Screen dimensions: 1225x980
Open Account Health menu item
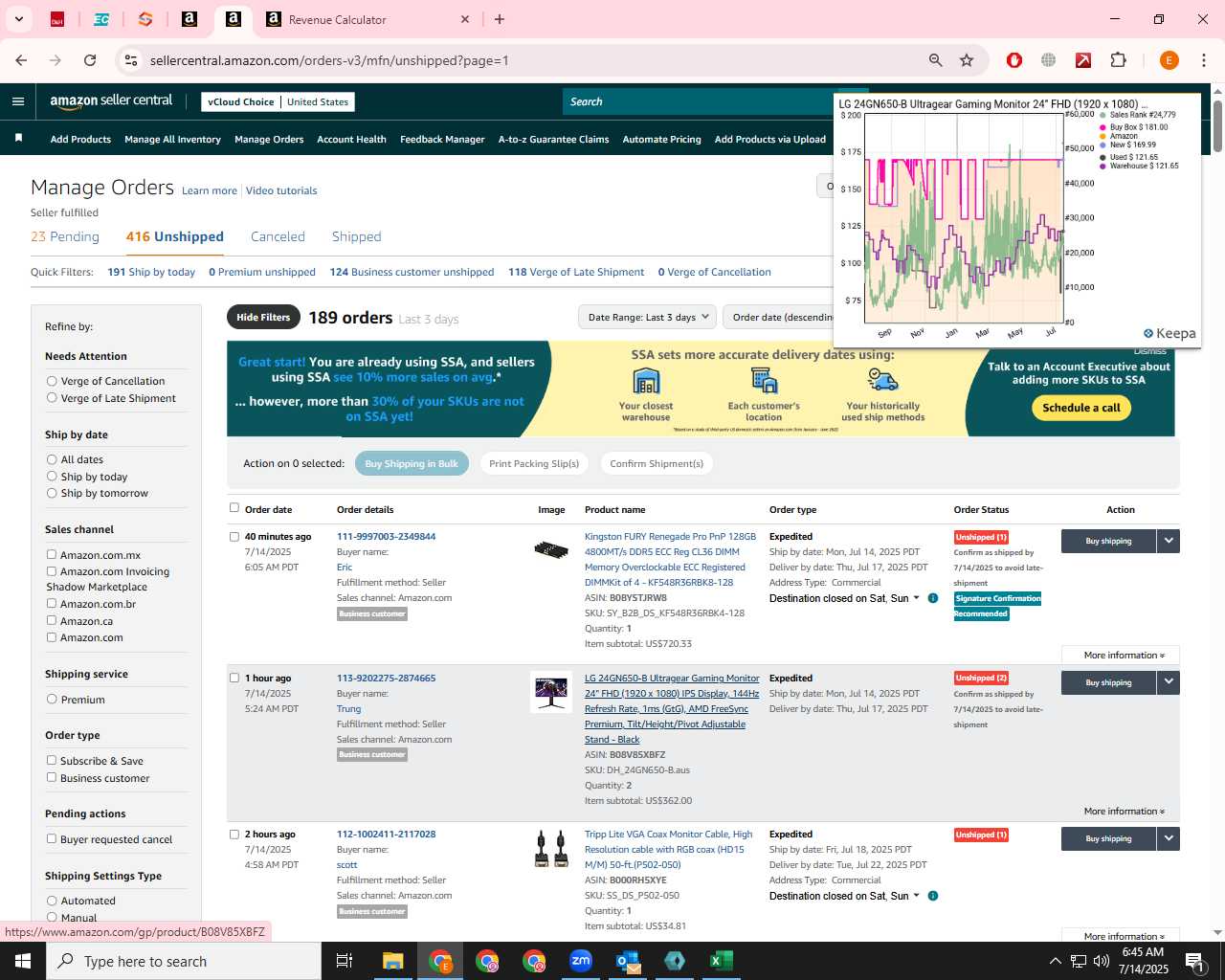coord(351,139)
